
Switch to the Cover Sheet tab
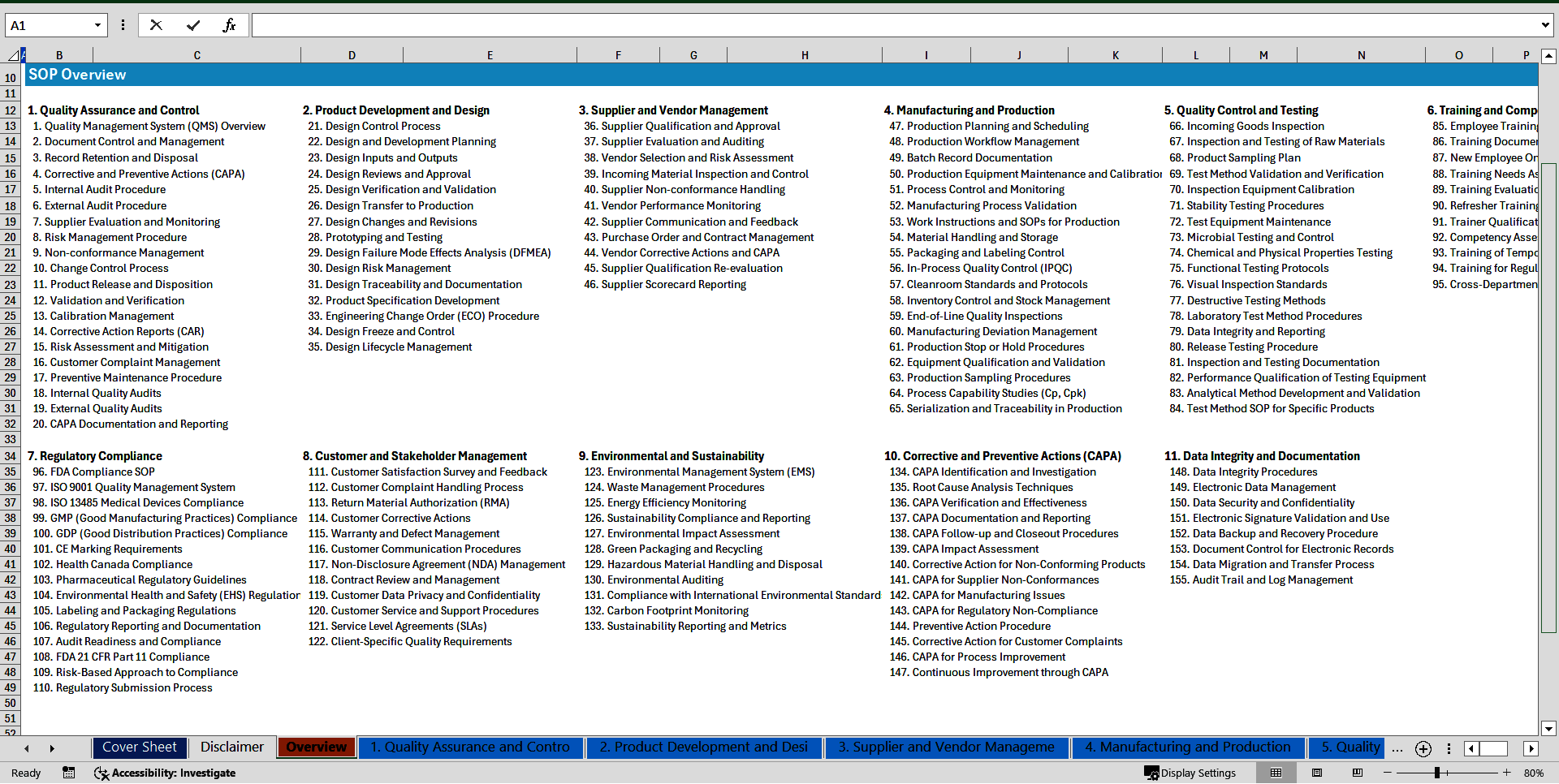140,747
